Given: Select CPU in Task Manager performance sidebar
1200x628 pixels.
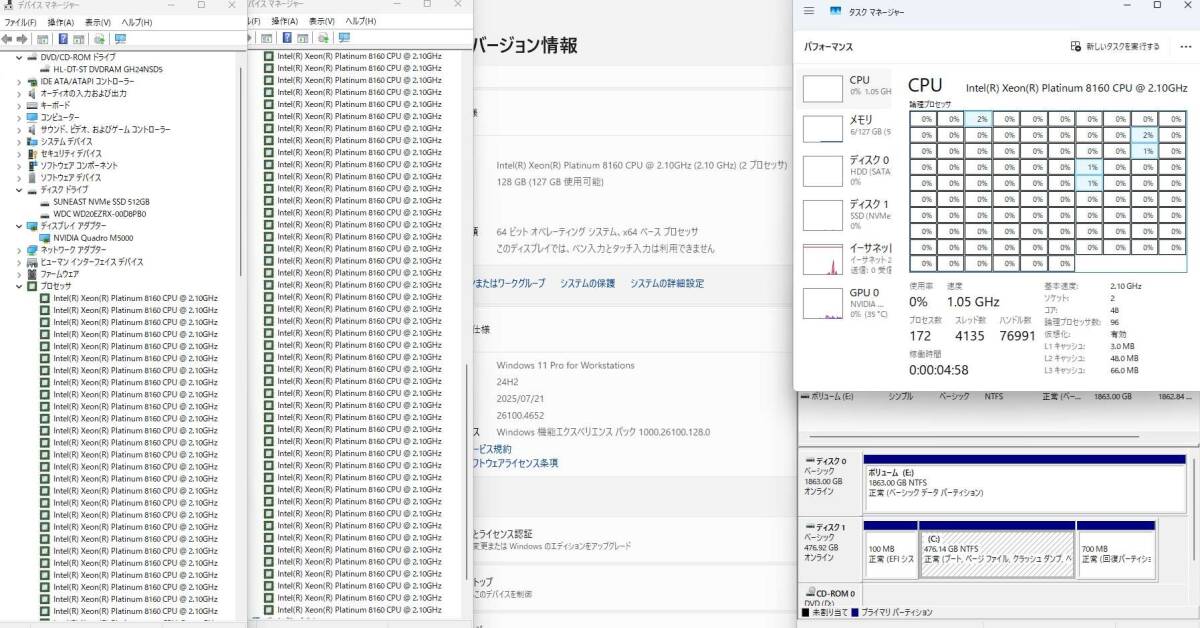Looking at the screenshot, I should [848, 87].
